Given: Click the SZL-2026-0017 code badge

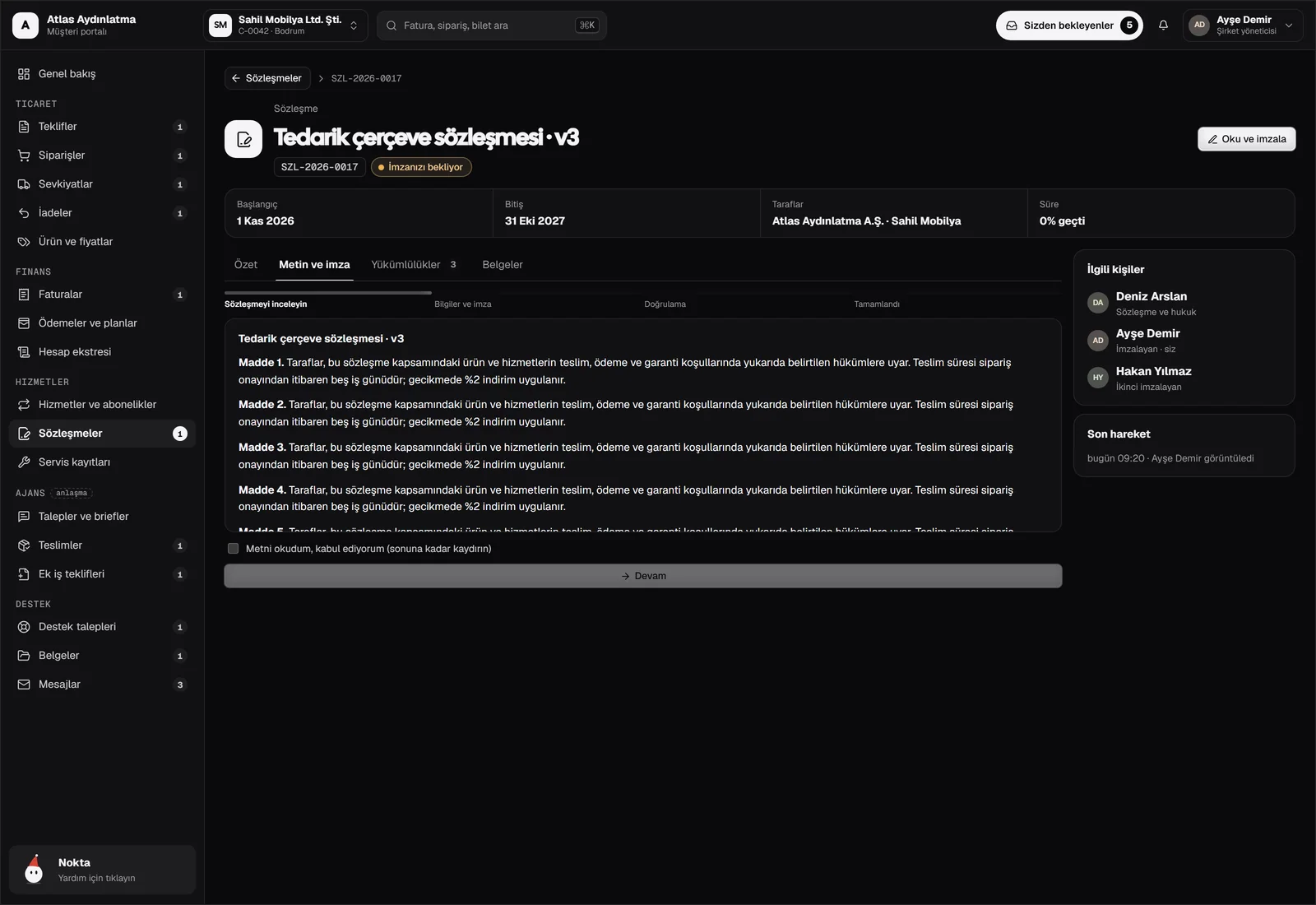Looking at the screenshot, I should pos(320,167).
